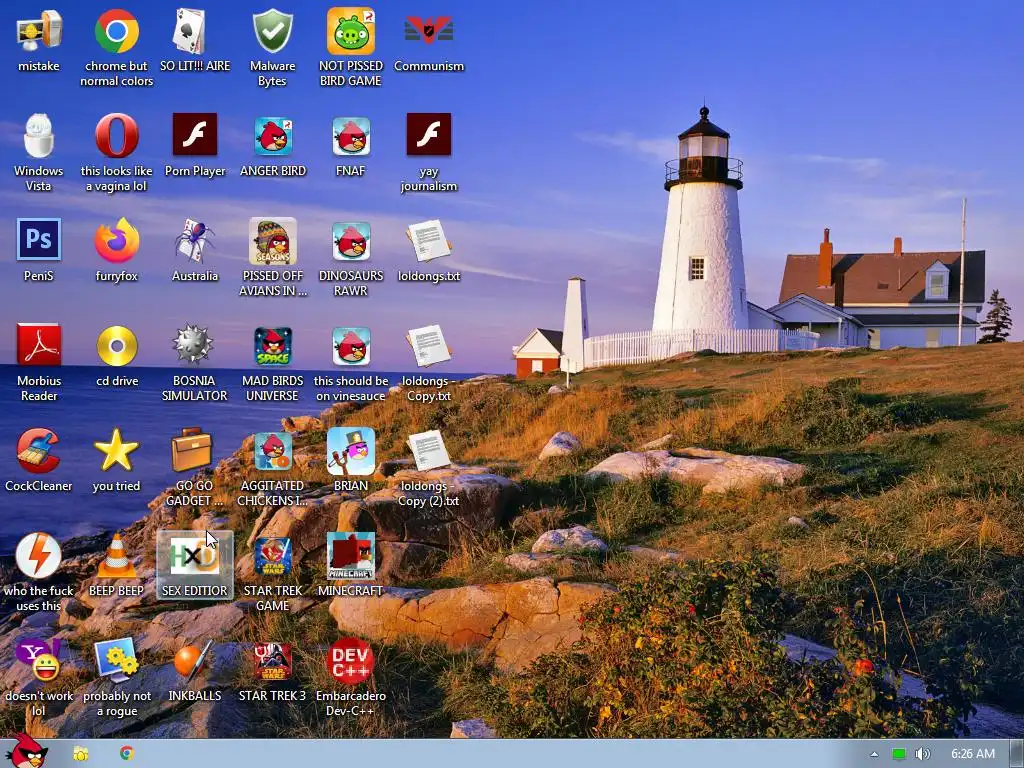
Task: Open the Yahoo Messenger 'doesn't work lol' icon
Action: [39, 660]
